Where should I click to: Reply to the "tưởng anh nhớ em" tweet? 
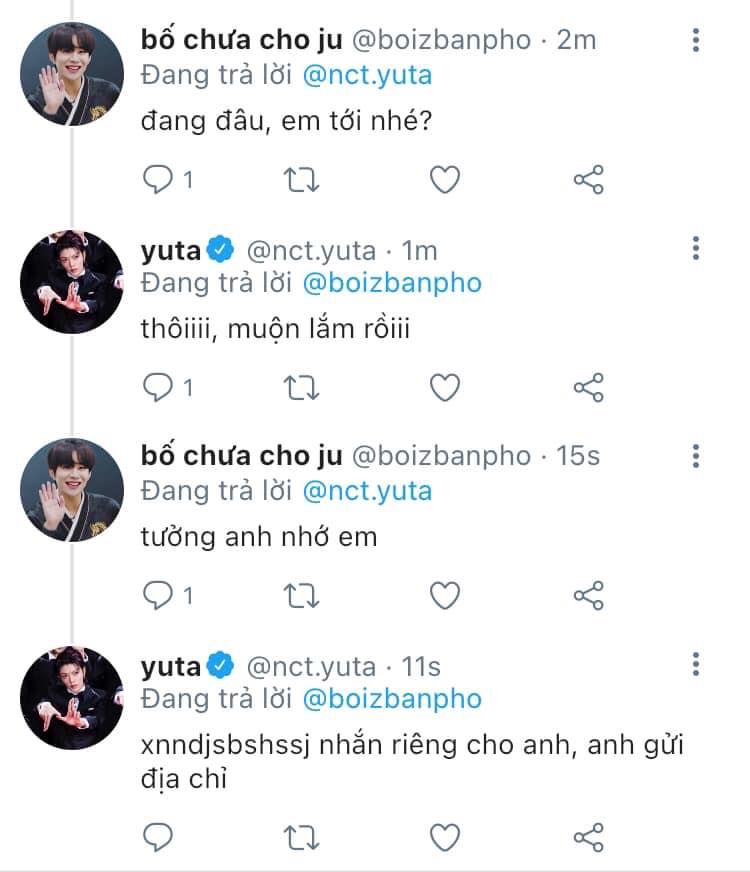[x=158, y=596]
